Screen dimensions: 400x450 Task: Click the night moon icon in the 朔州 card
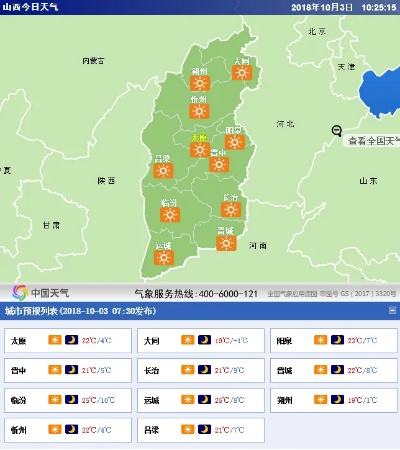point(337,399)
